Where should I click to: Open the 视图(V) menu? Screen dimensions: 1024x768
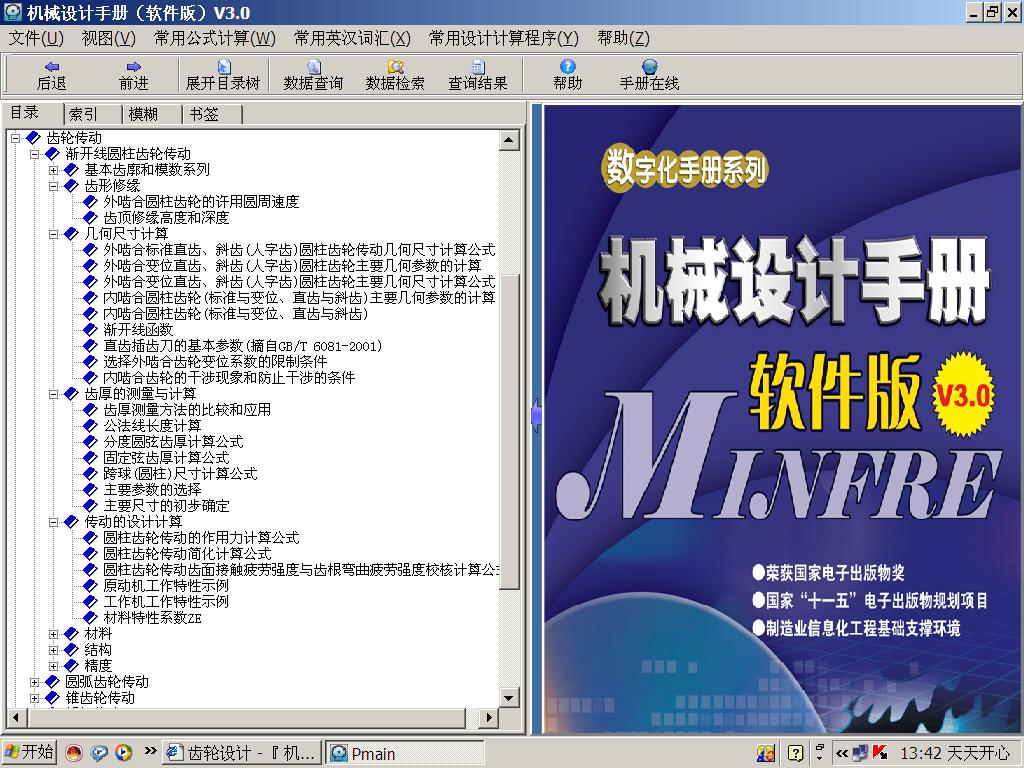[108, 39]
